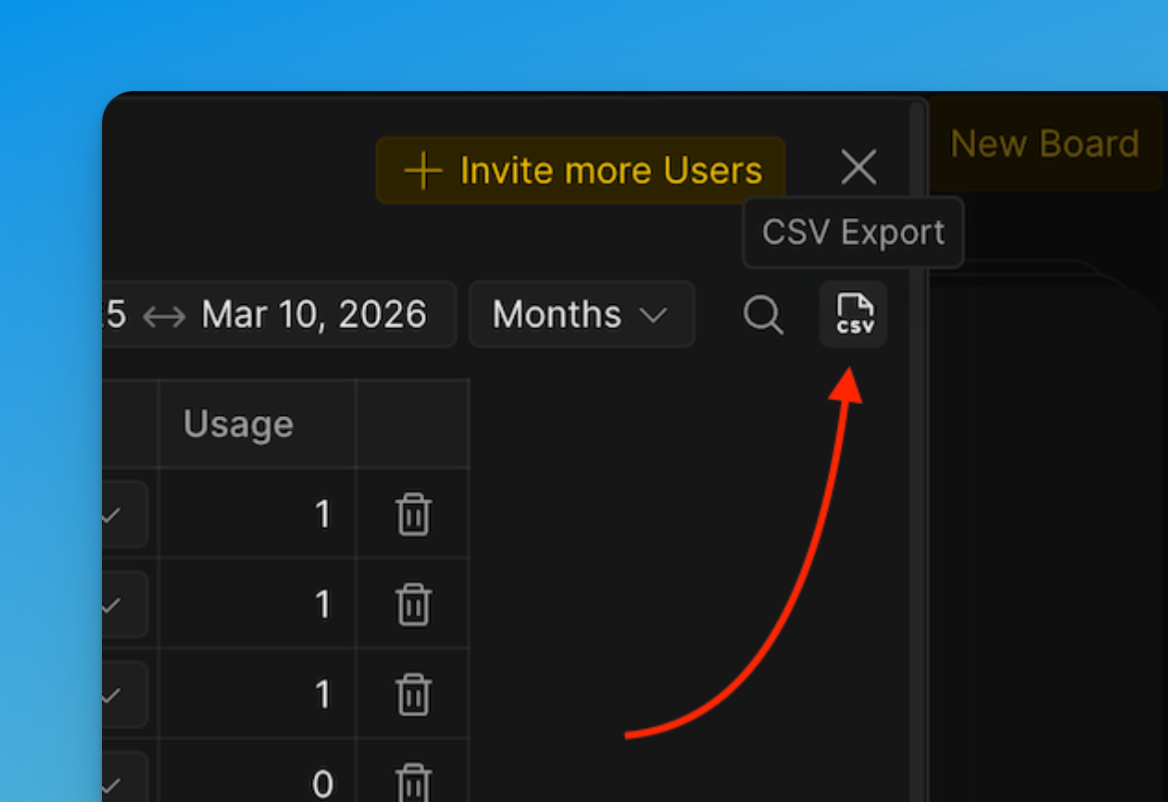Click the bidirectional arrow between the dates
The image size is (1168, 802).
click(x=163, y=315)
